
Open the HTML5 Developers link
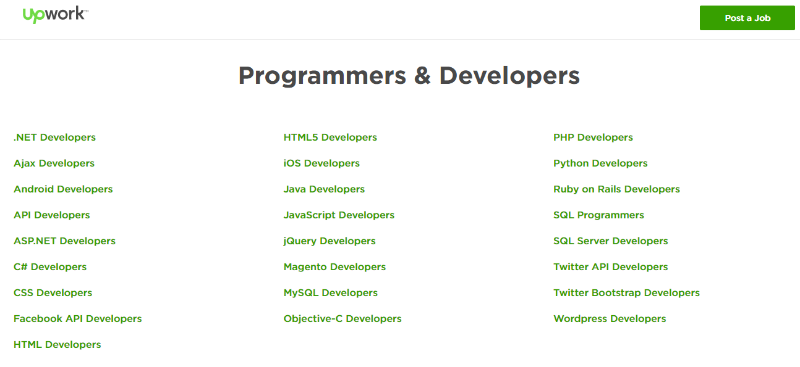tap(330, 137)
